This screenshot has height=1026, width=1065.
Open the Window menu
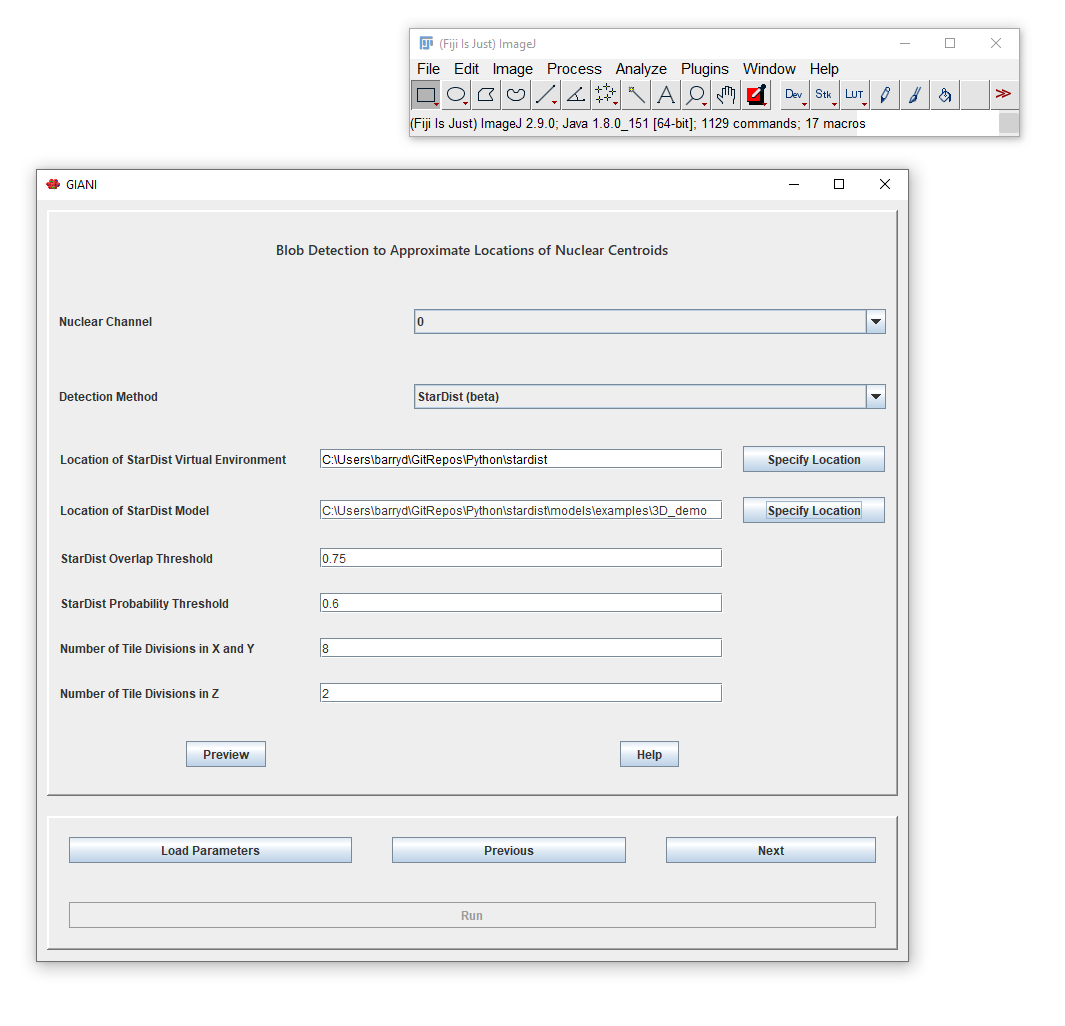tap(770, 69)
